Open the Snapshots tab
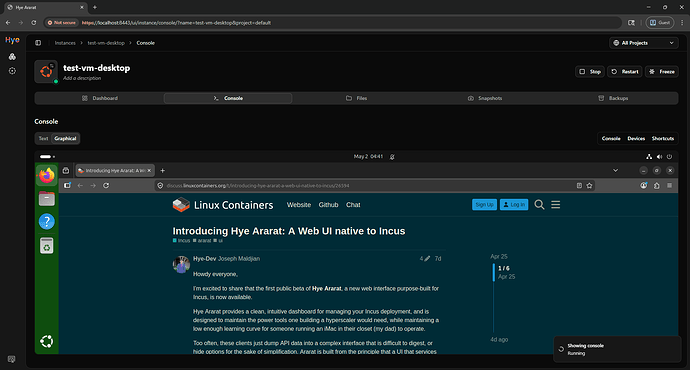 pos(485,98)
